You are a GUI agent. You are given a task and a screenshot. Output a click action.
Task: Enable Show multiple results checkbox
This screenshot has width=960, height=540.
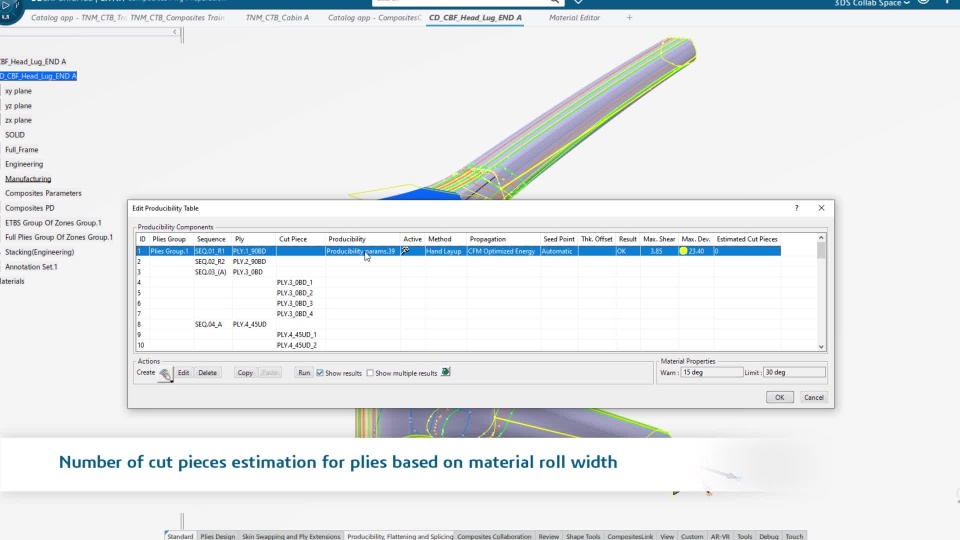[370, 373]
